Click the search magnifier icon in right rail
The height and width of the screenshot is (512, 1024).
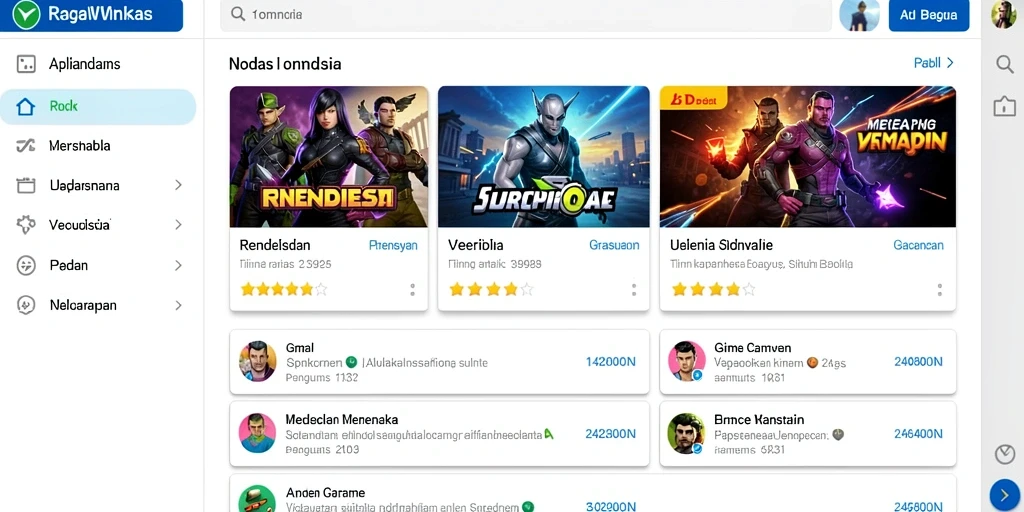point(1004,63)
